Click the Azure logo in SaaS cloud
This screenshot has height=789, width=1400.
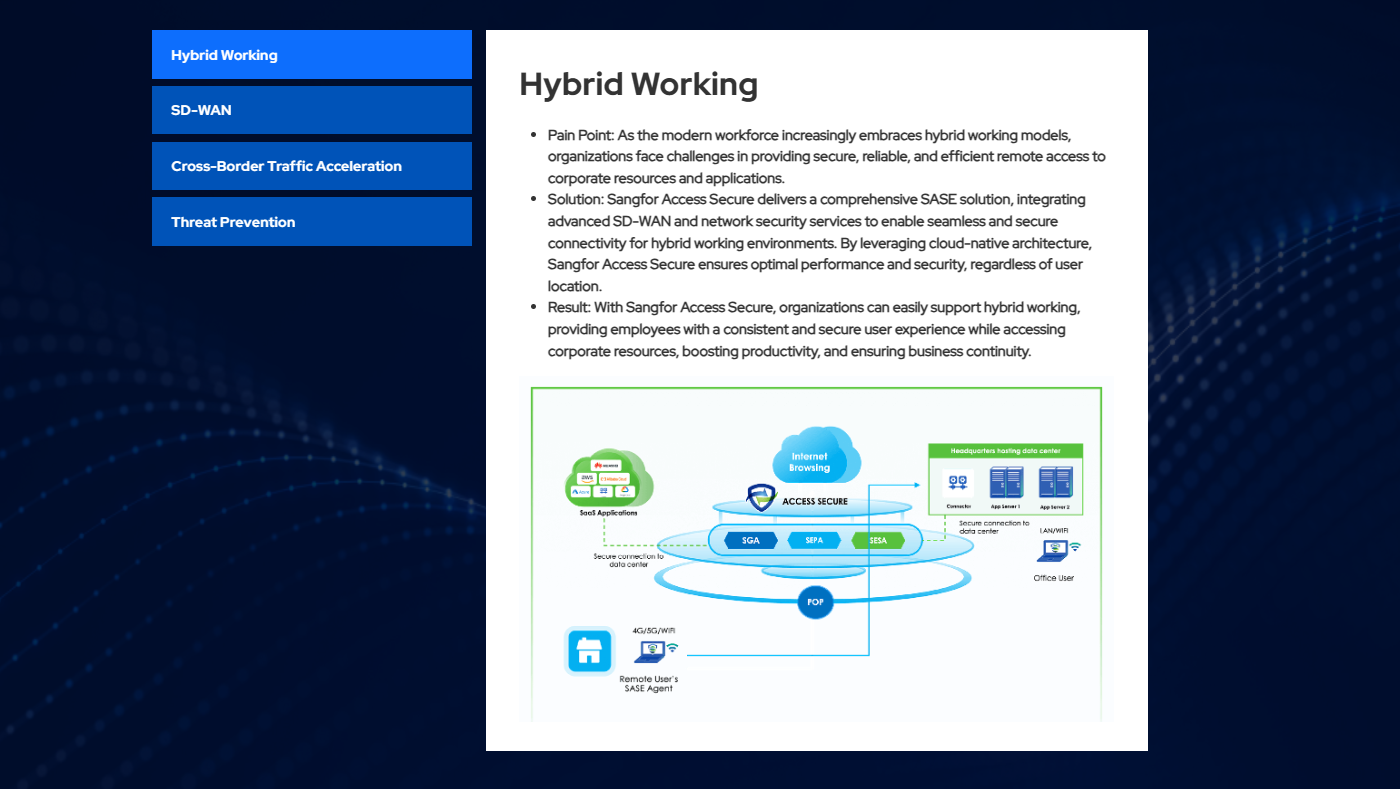coord(580,492)
